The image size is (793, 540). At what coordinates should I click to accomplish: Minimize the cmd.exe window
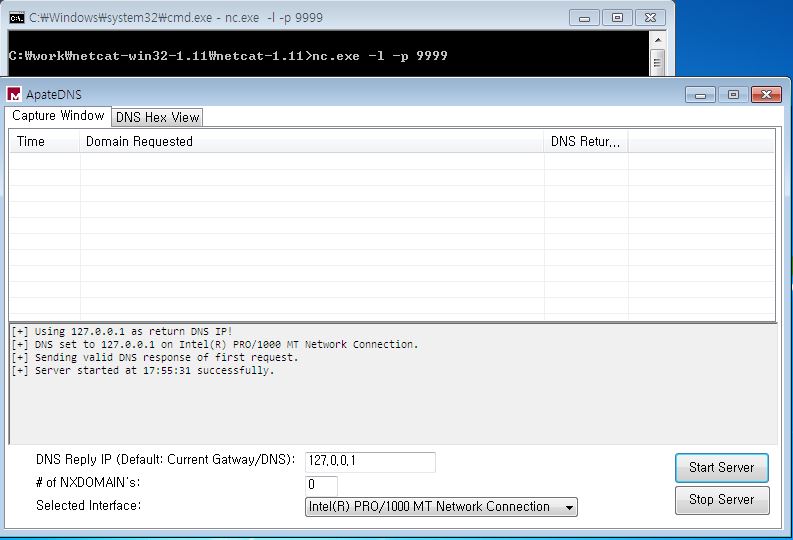pos(585,18)
